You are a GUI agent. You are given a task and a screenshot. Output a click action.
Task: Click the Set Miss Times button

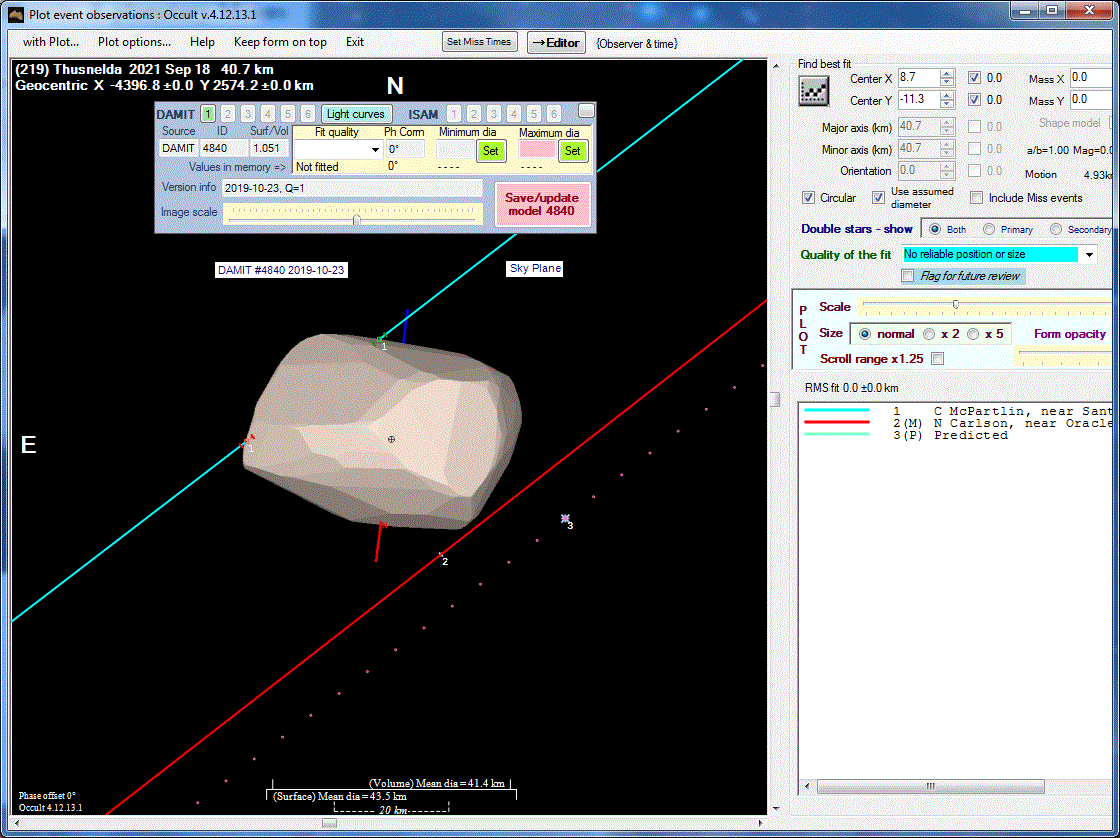(479, 42)
